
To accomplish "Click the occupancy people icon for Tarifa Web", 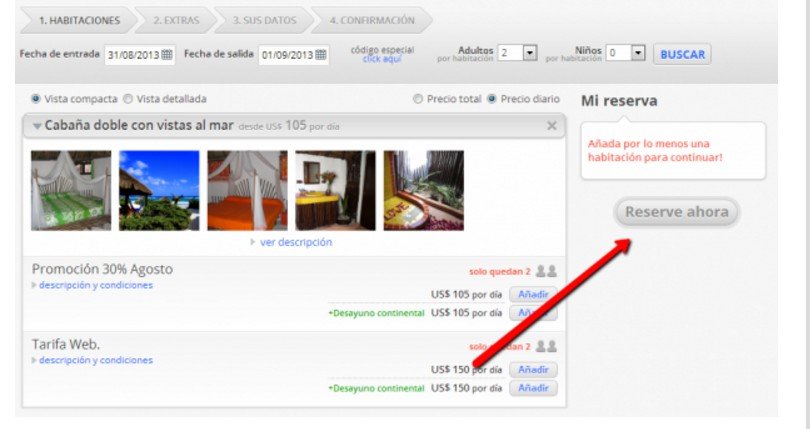I will click(x=546, y=346).
